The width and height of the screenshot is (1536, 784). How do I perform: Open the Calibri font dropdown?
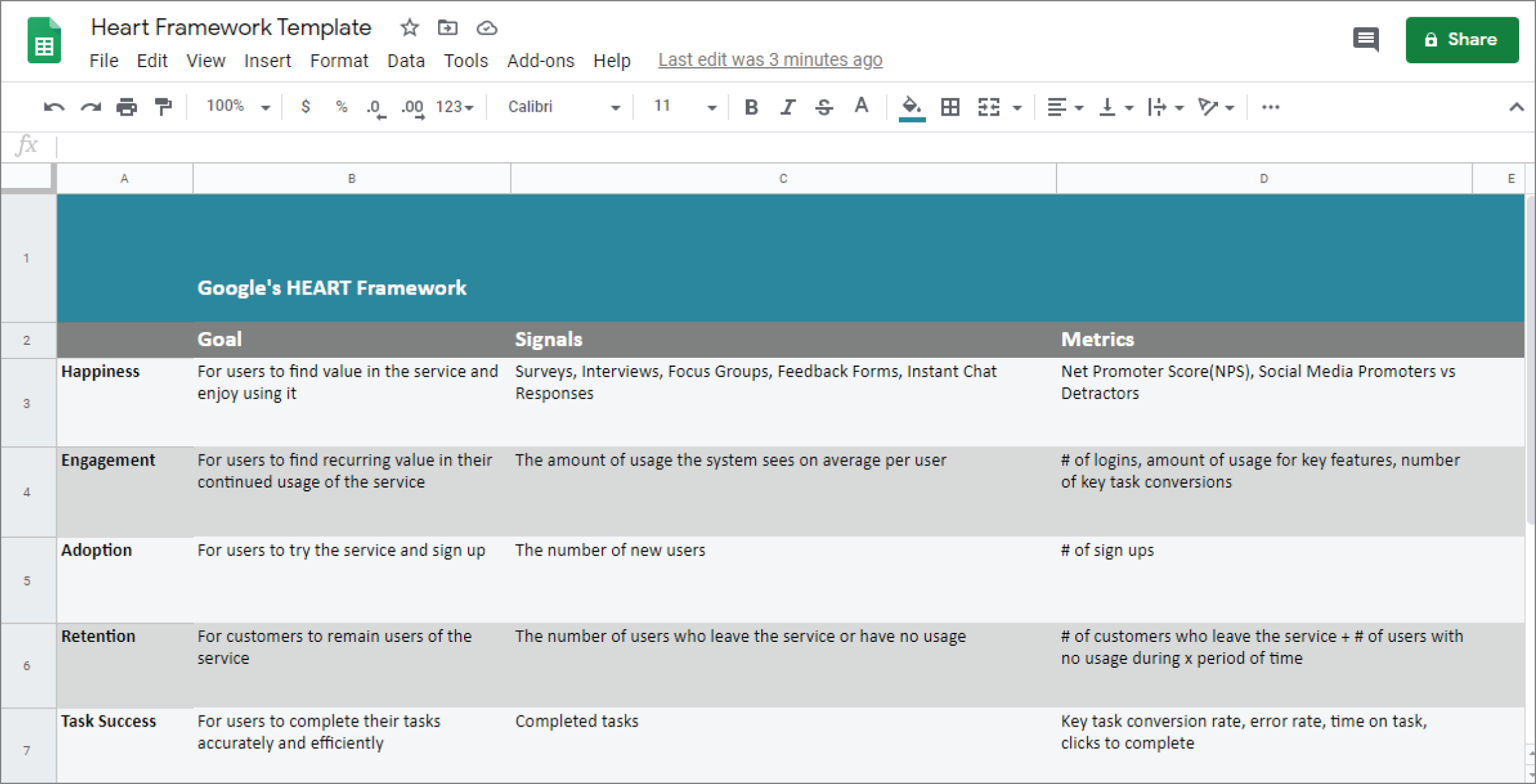[563, 107]
